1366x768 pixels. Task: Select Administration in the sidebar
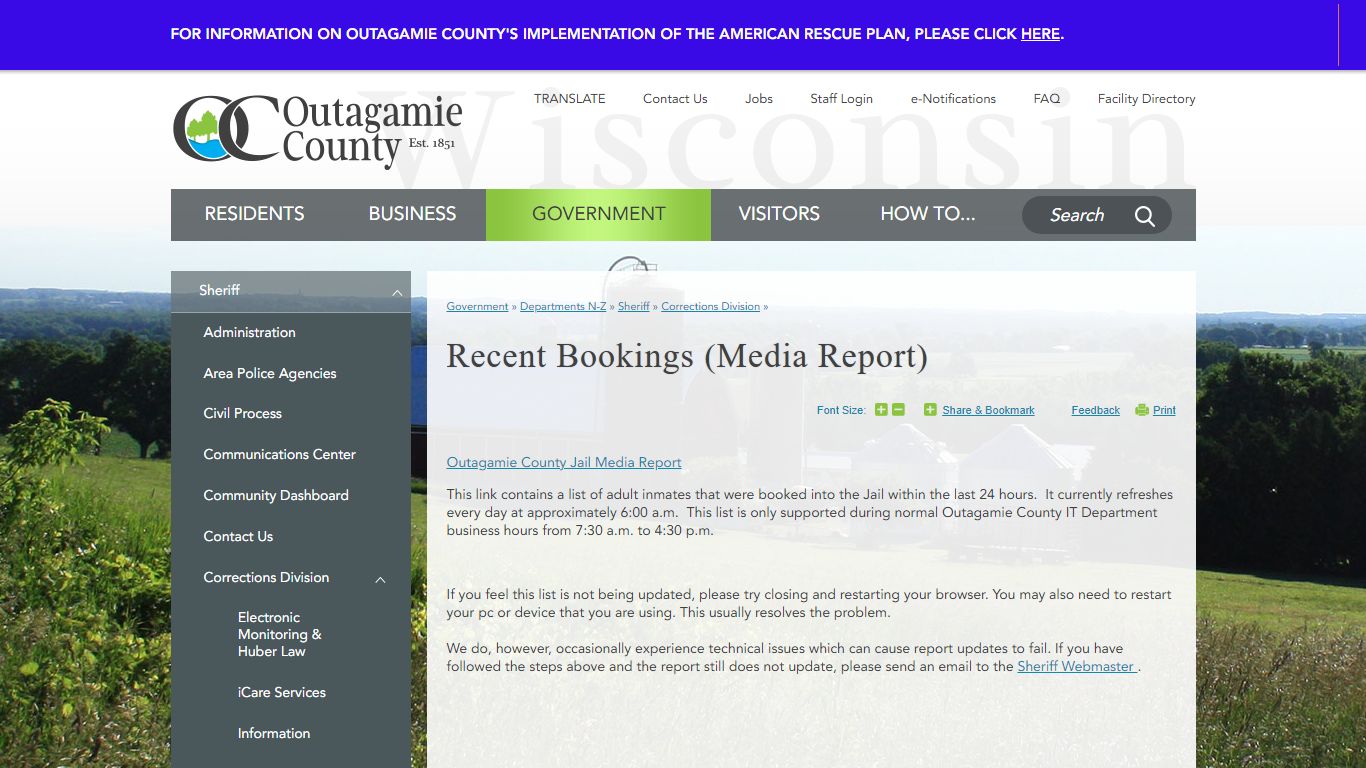(249, 332)
